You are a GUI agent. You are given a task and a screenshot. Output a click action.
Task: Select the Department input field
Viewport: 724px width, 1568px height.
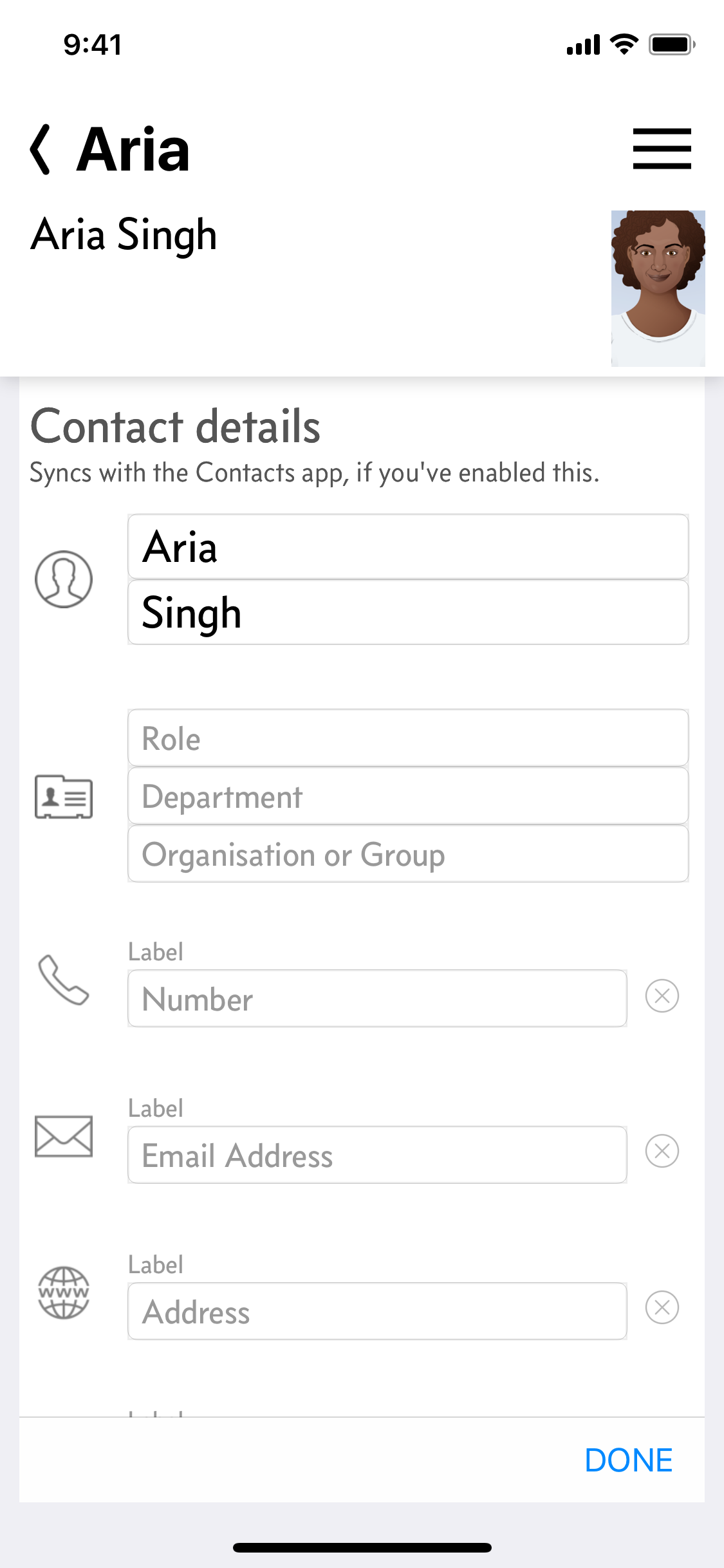[408, 796]
